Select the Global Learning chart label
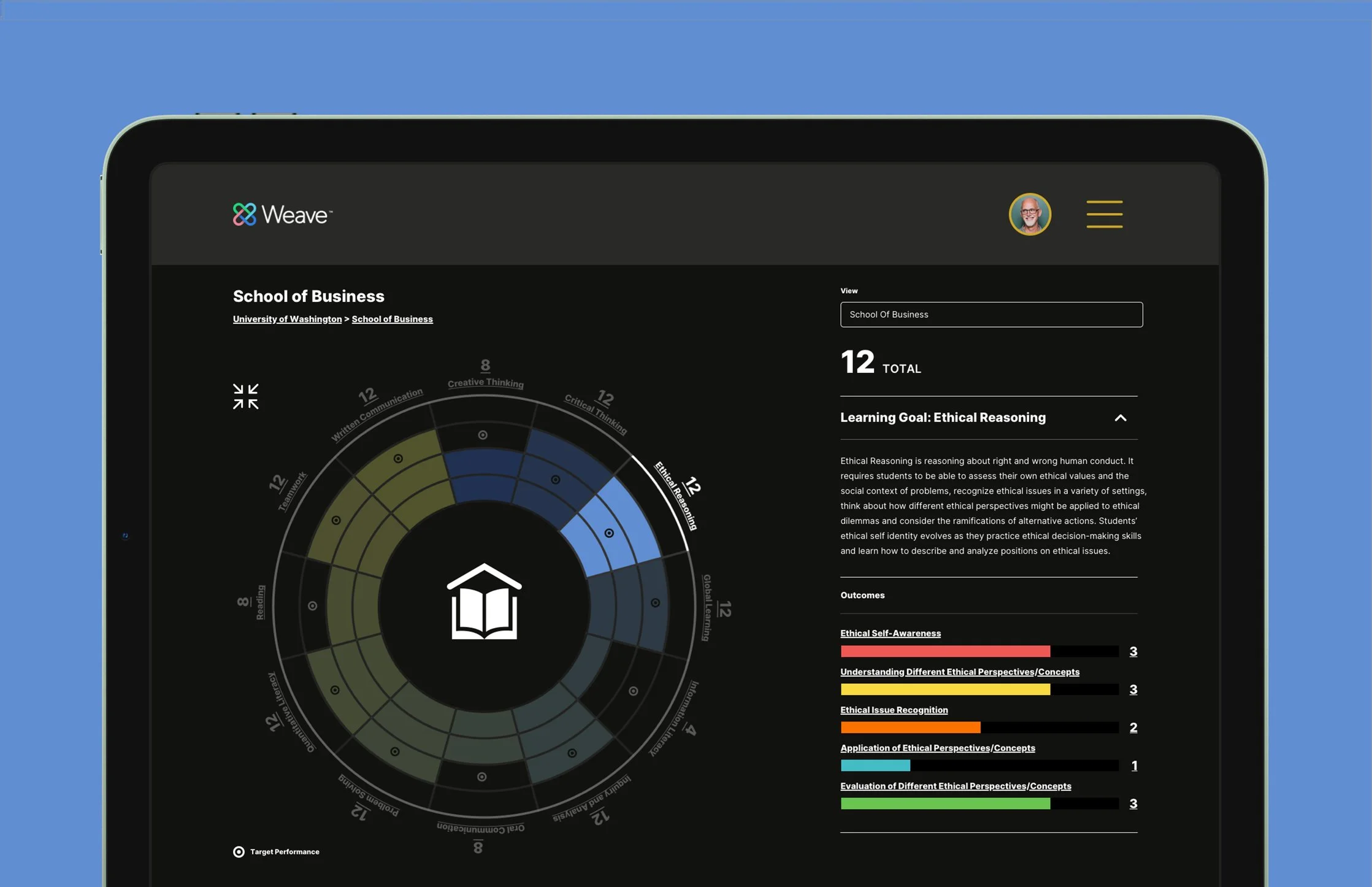Screen dimensions: 1372x887 pyautogui.click(x=707, y=607)
